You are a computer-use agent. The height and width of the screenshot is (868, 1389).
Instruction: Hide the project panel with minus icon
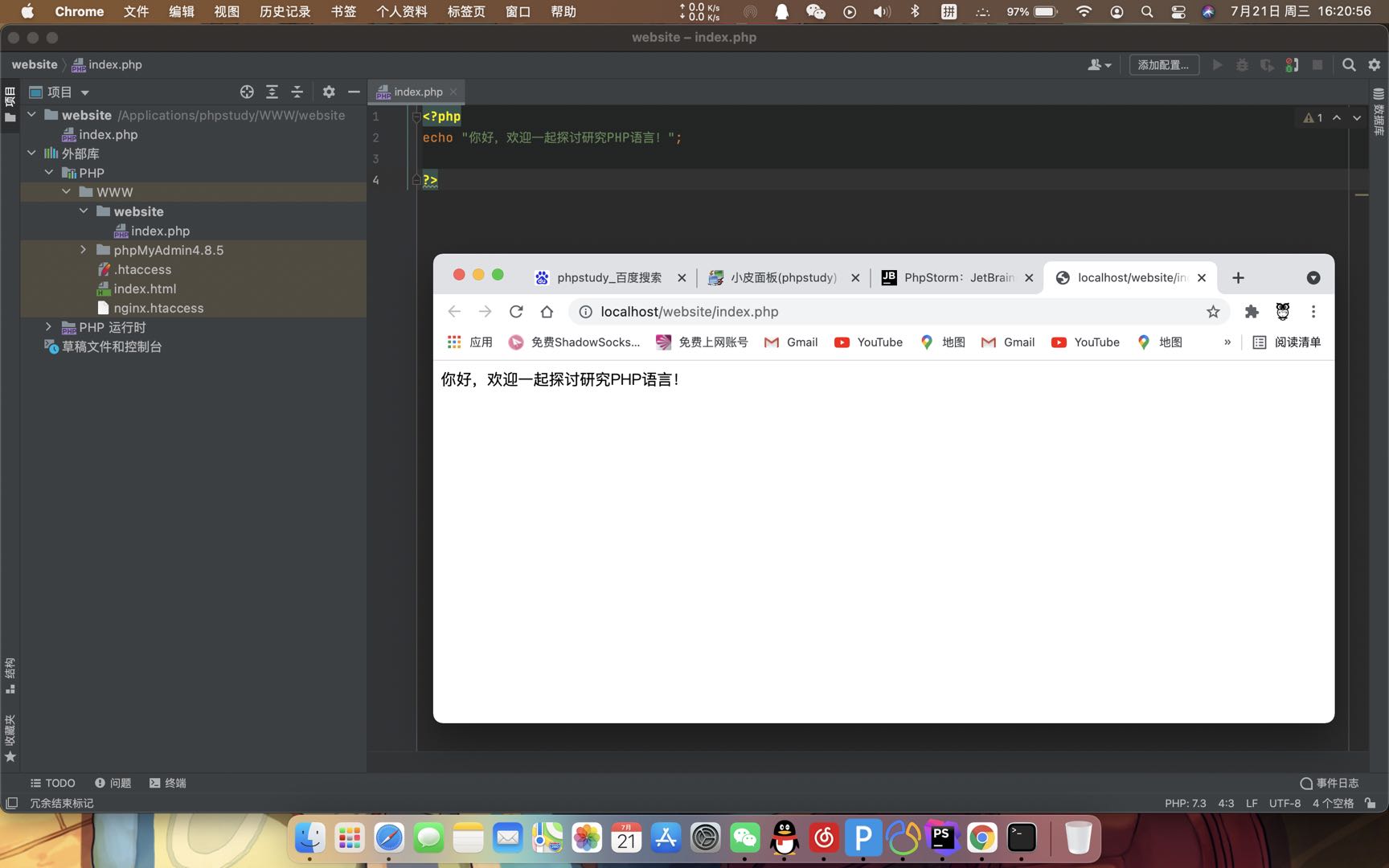[x=354, y=92]
